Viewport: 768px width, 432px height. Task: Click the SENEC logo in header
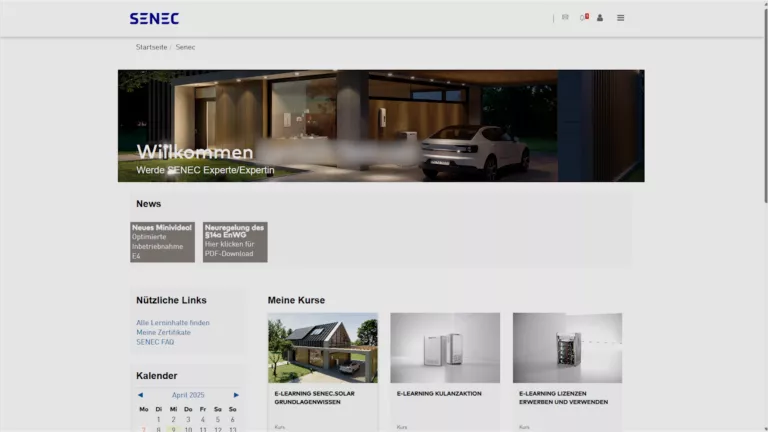(x=154, y=19)
